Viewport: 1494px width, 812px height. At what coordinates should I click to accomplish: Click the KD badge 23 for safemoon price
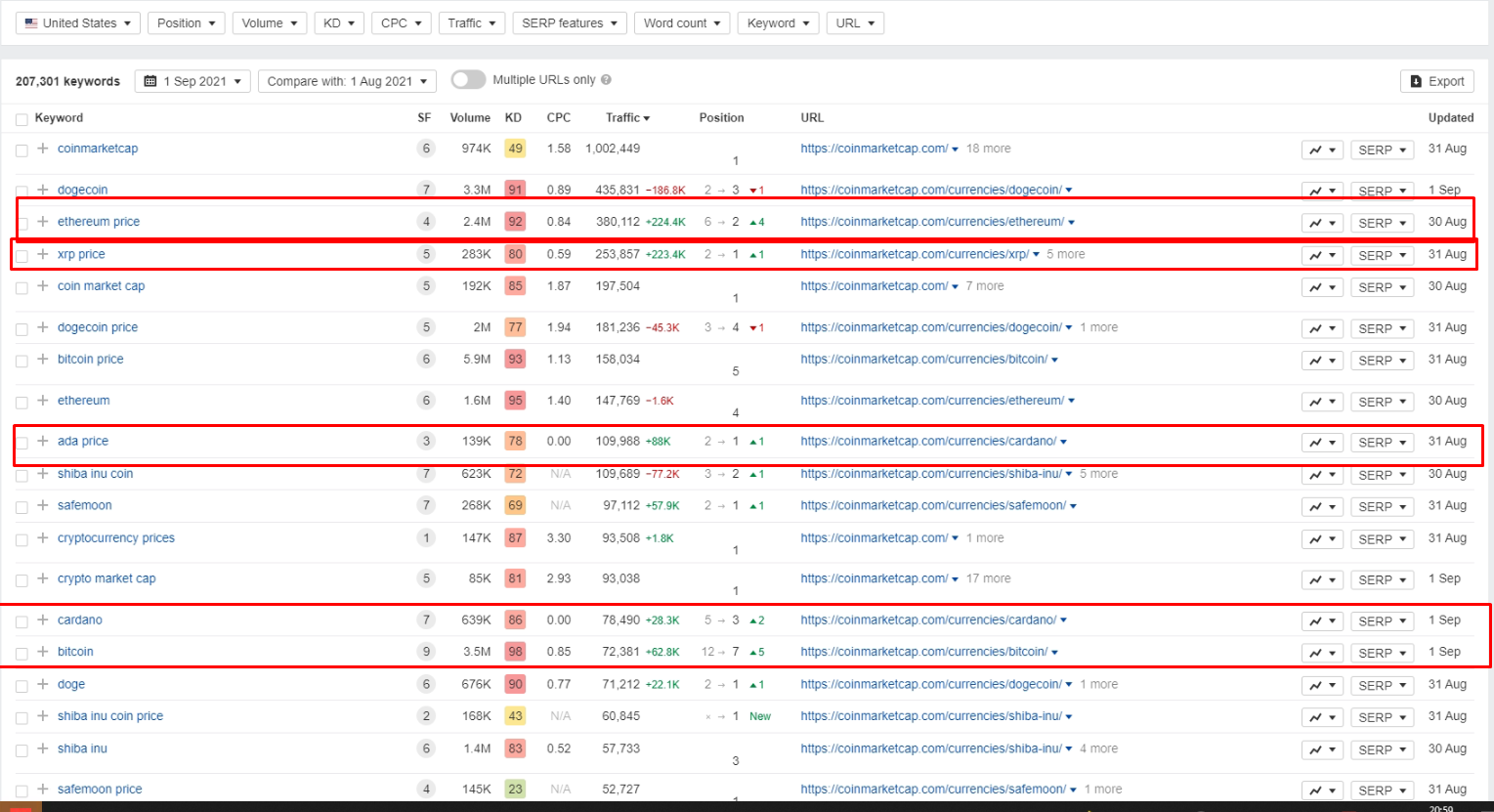click(x=515, y=790)
